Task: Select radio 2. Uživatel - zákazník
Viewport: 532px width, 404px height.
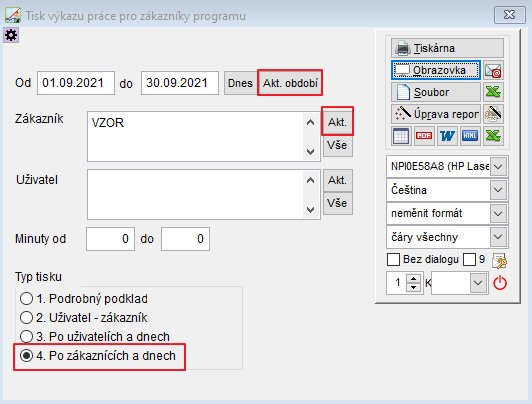Action: (x=26, y=318)
